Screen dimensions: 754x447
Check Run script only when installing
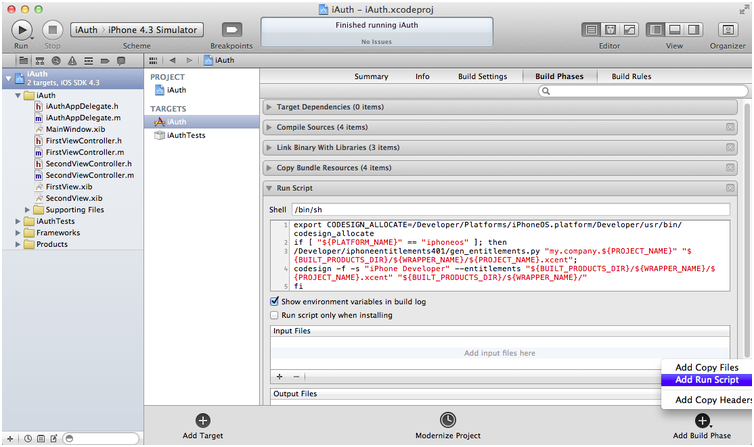[274, 315]
